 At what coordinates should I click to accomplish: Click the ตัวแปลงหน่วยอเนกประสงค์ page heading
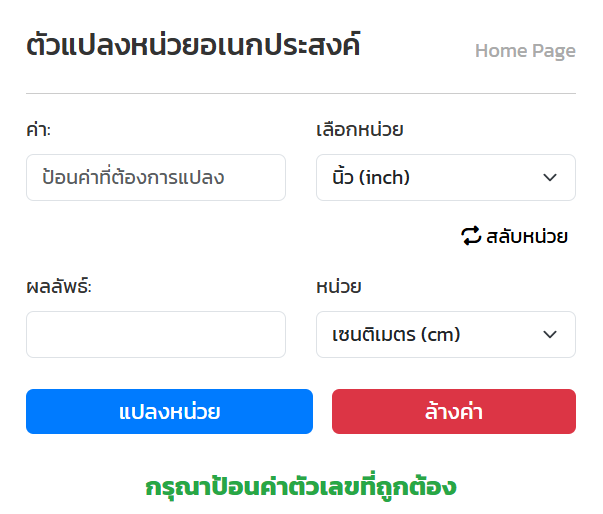[193, 45]
